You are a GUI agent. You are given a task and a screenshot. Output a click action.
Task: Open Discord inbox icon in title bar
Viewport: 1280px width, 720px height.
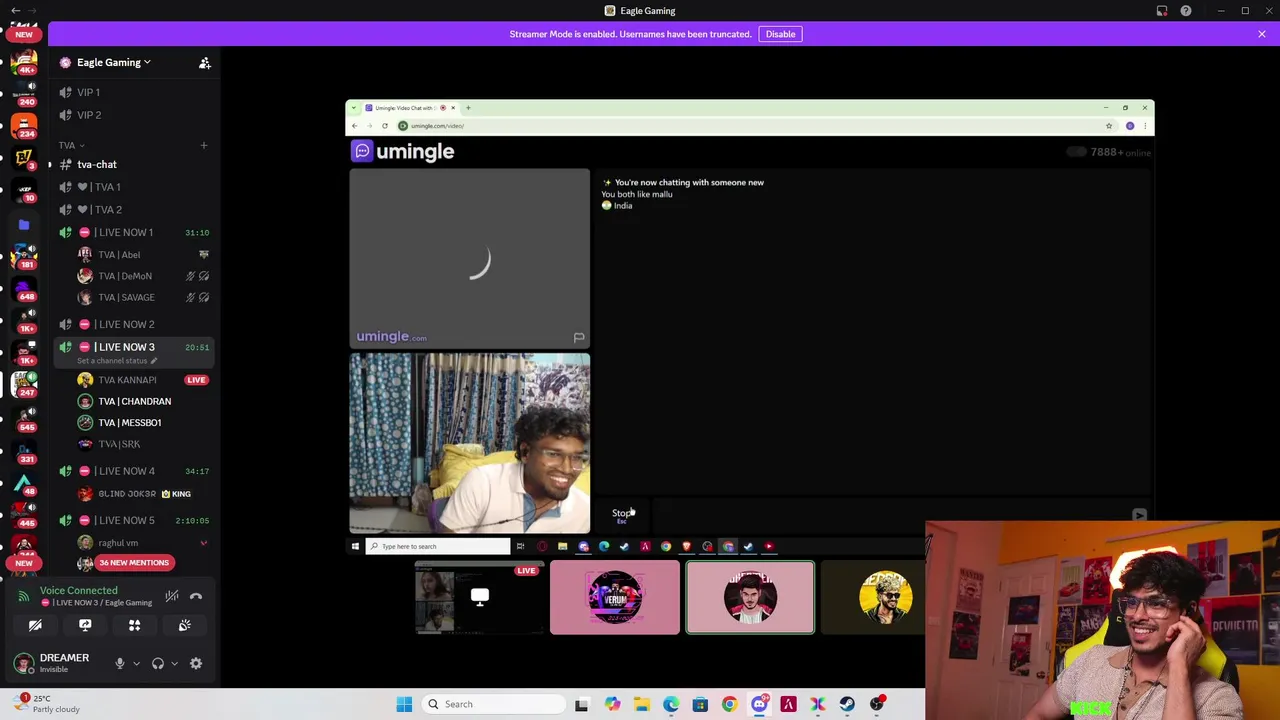(1162, 11)
